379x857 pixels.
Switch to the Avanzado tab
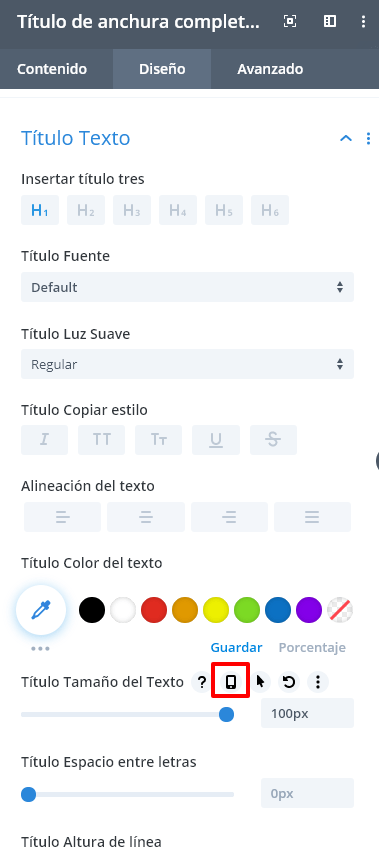coord(270,69)
